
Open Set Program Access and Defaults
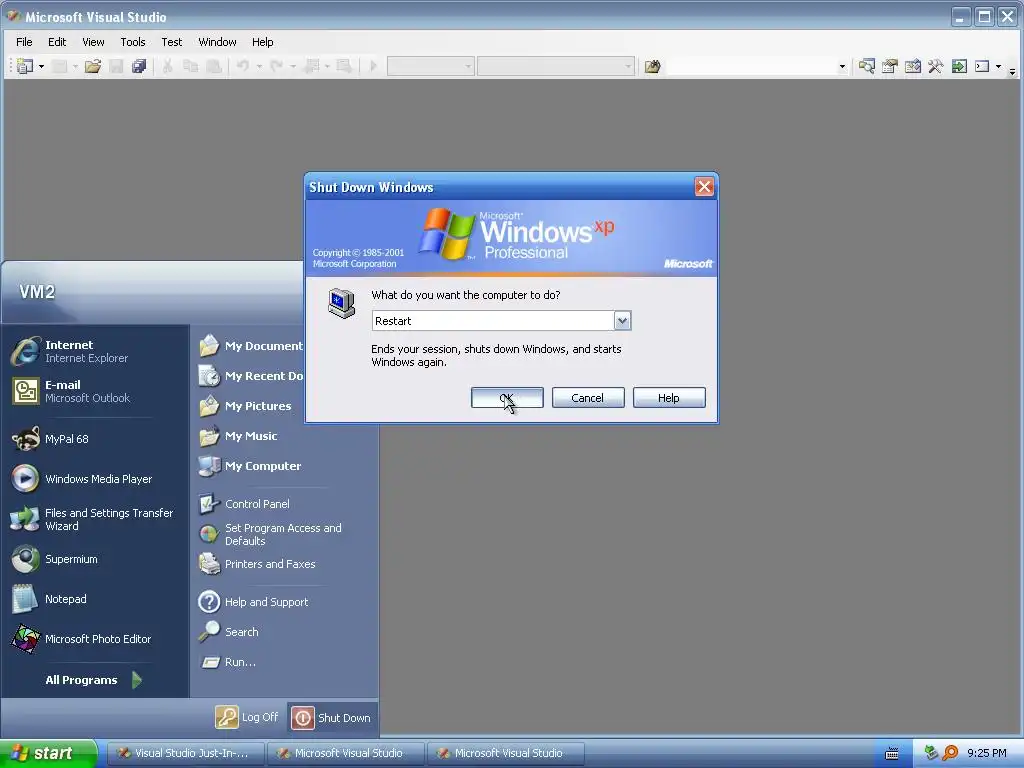(x=282, y=534)
